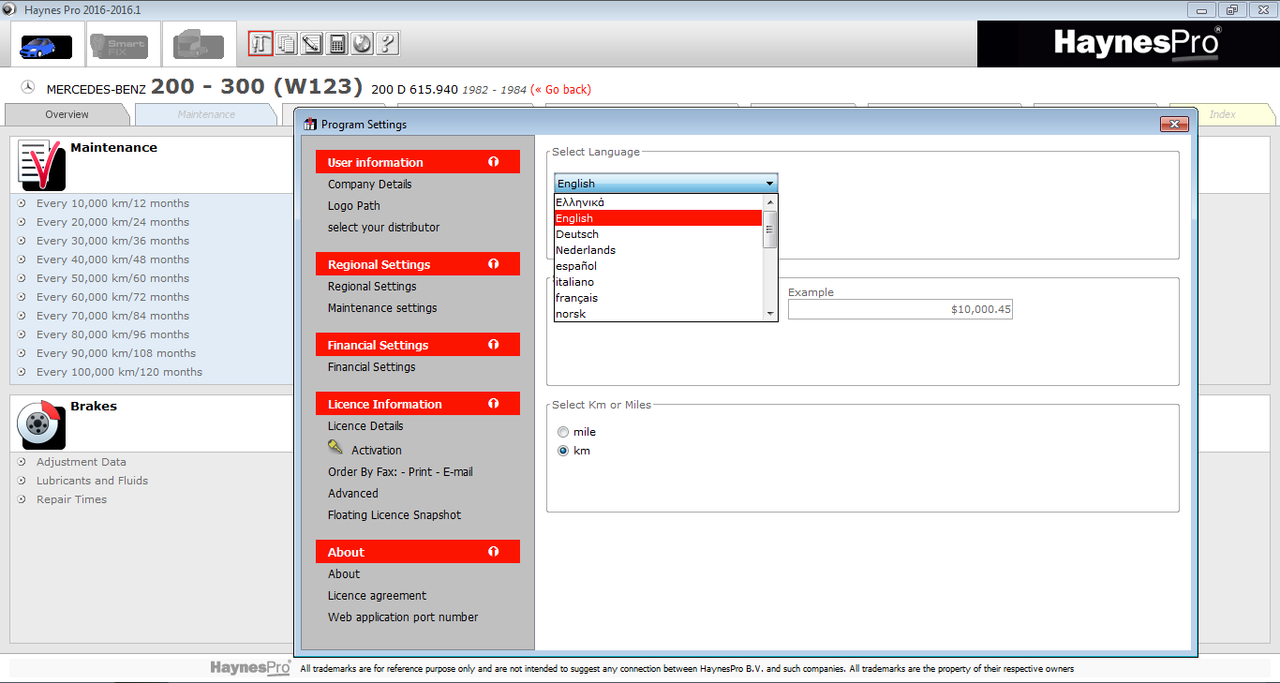Screen dimensions: 1280x683
Task: Click the Brakes disc icon
Action: (x=41, y=424)
